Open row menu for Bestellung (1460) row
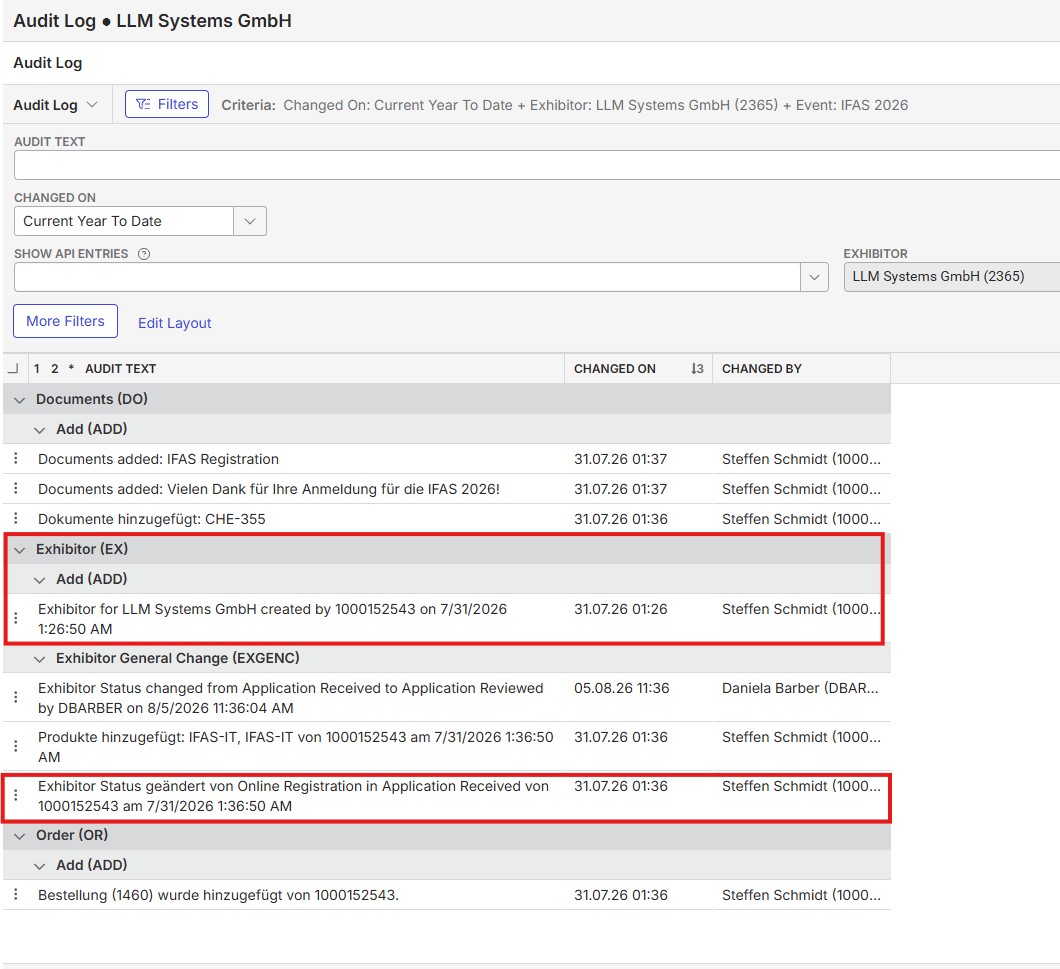Screen dimensions: 1060x969 pyautogui.click(x=16, y=894)
